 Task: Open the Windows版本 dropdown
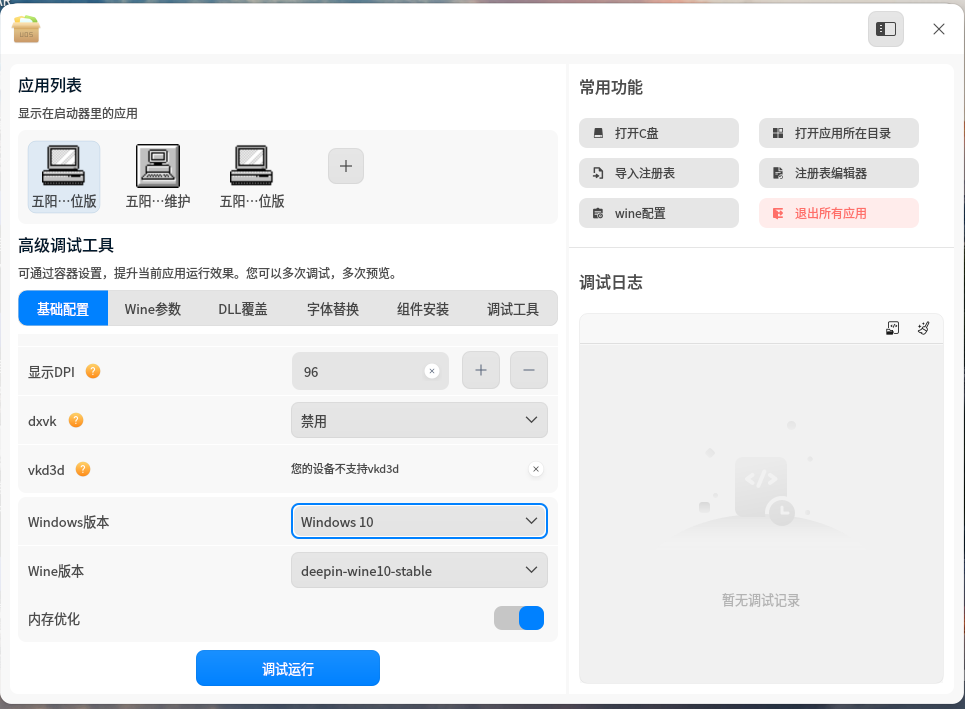419,521
